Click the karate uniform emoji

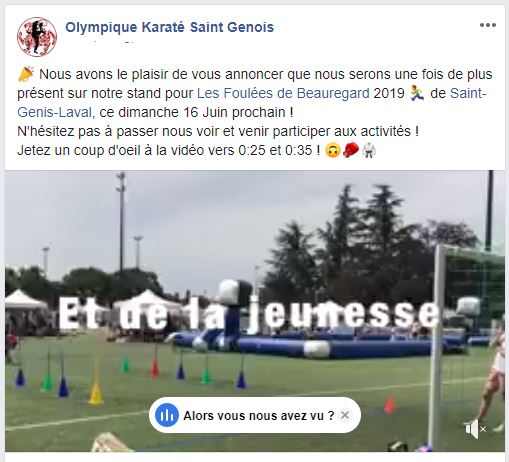coord(369,150)
